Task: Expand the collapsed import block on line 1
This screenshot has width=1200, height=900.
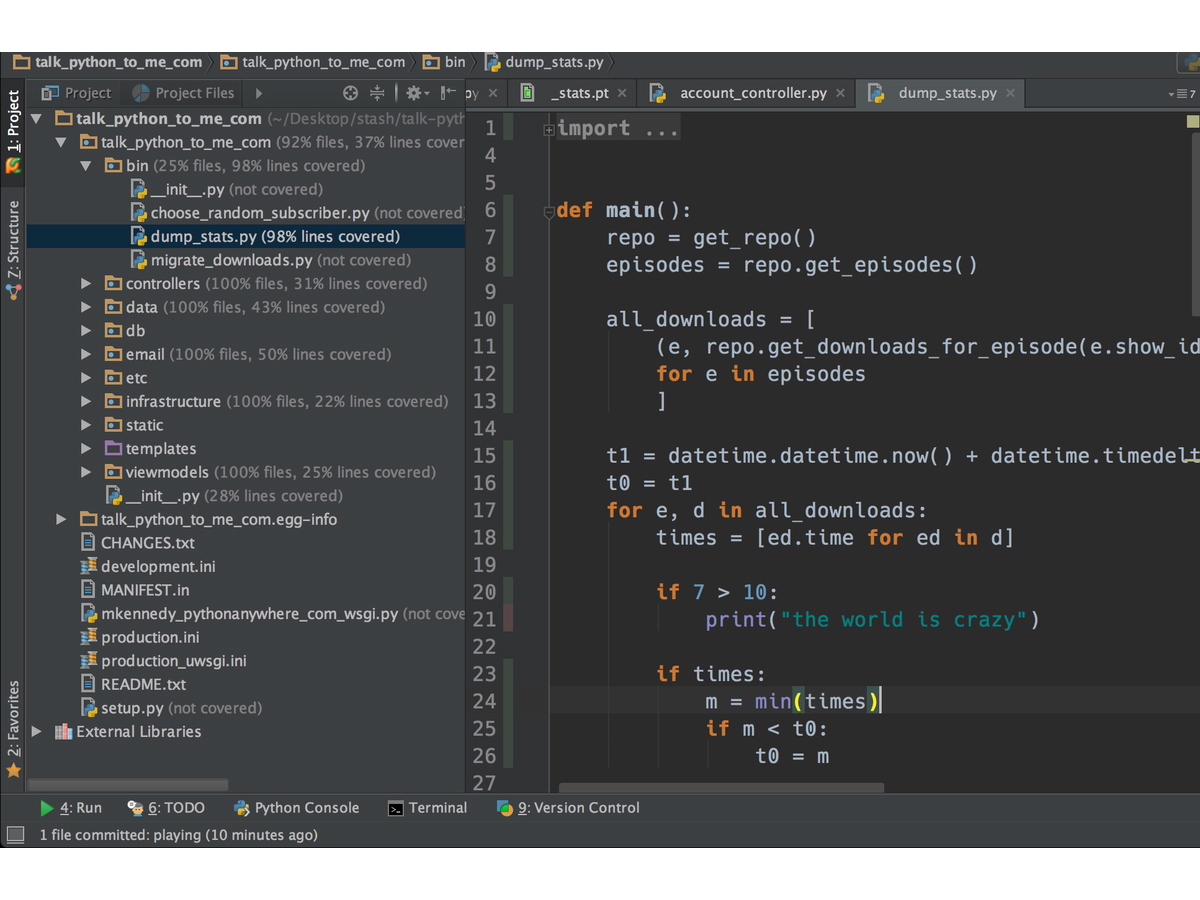Action: click(x=549, y=129)
